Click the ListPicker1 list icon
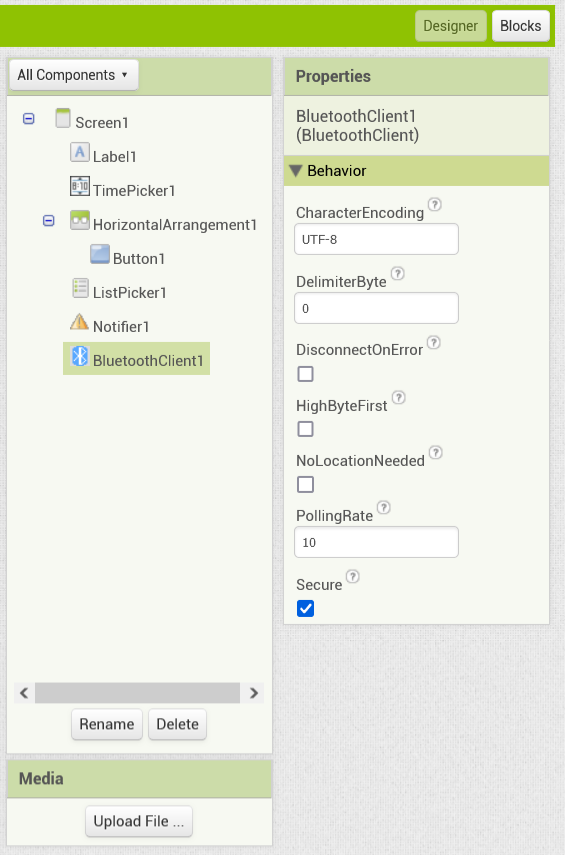The image size is (565, 855). pos(80,288)
